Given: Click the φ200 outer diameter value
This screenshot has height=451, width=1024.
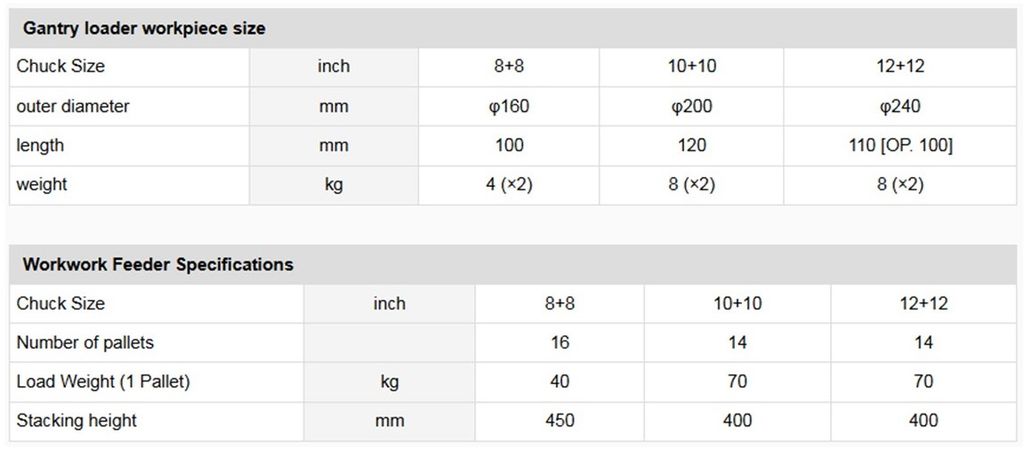Looking at the screenshot, I should [691, 106].
